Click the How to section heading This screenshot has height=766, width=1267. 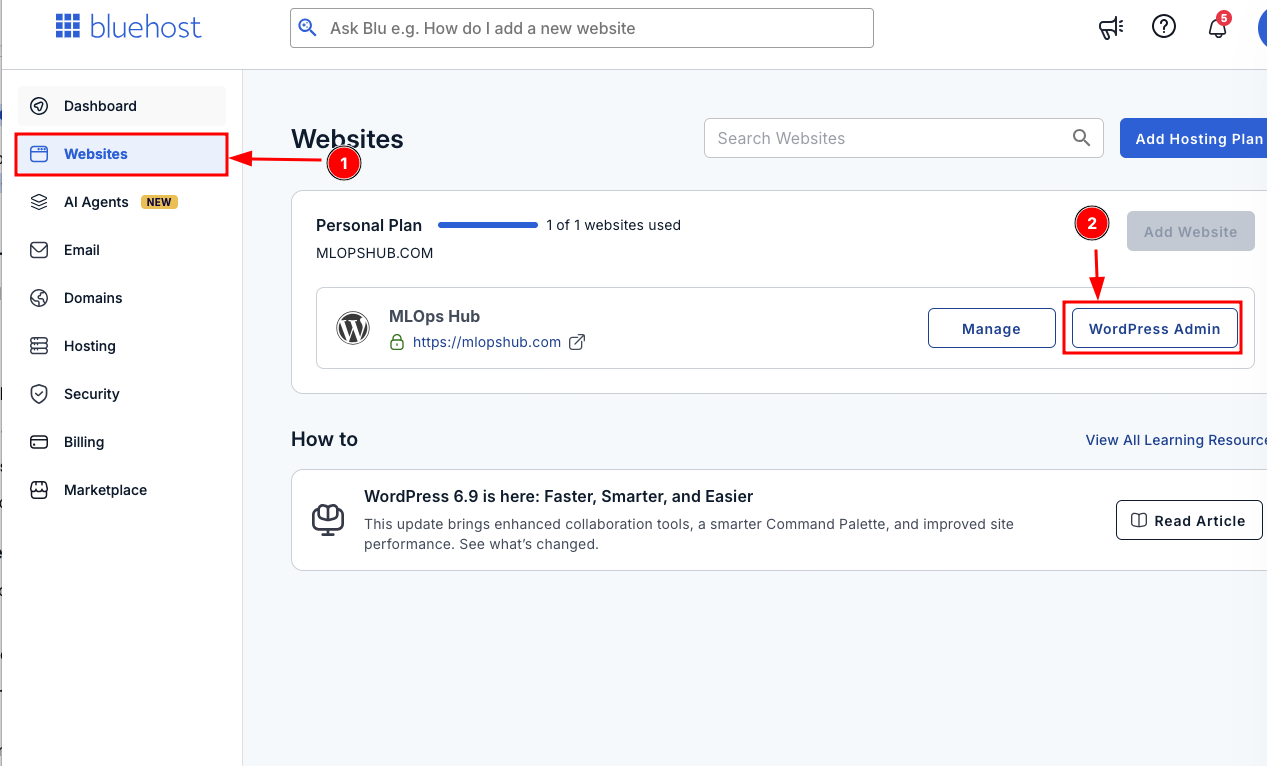click(324, 439)
